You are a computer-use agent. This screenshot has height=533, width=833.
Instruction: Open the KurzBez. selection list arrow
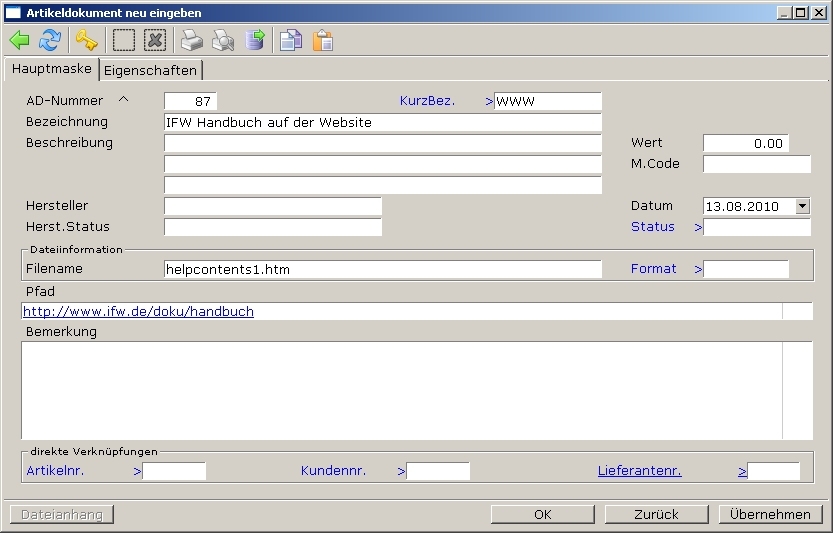point(489,101)
